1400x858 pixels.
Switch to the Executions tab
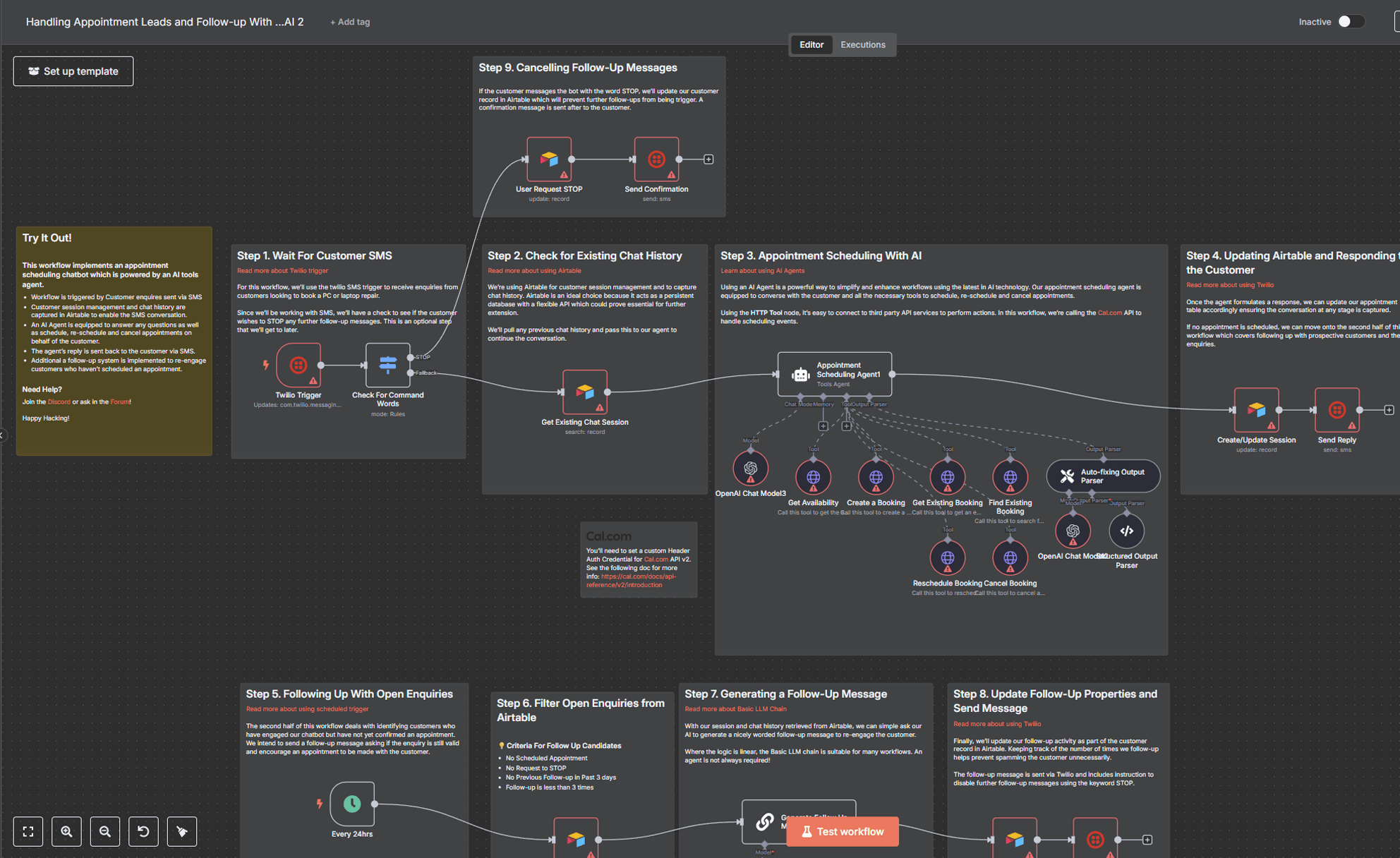coord(862,44)
